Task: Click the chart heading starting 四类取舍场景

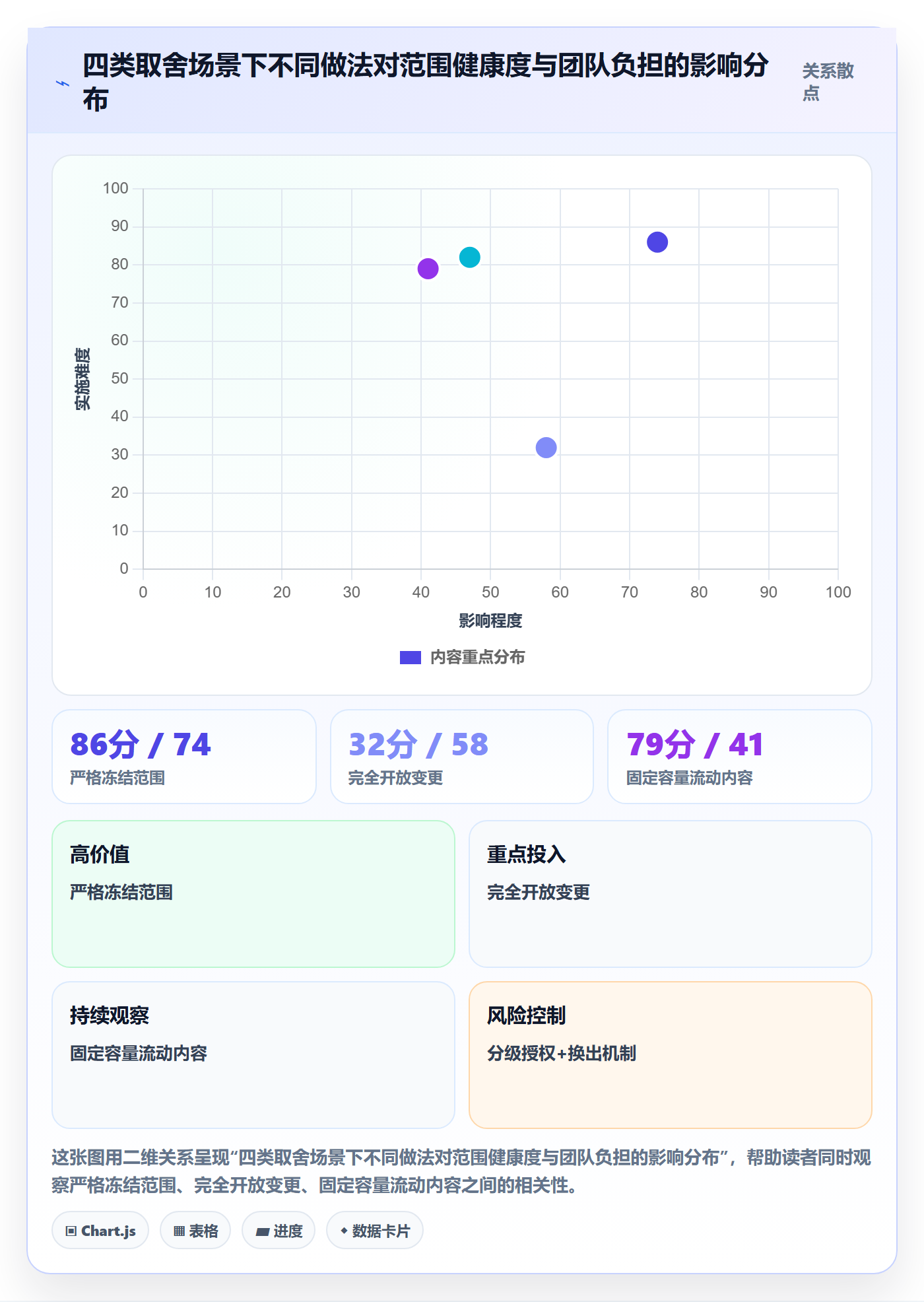Action: tap(426, 83)
